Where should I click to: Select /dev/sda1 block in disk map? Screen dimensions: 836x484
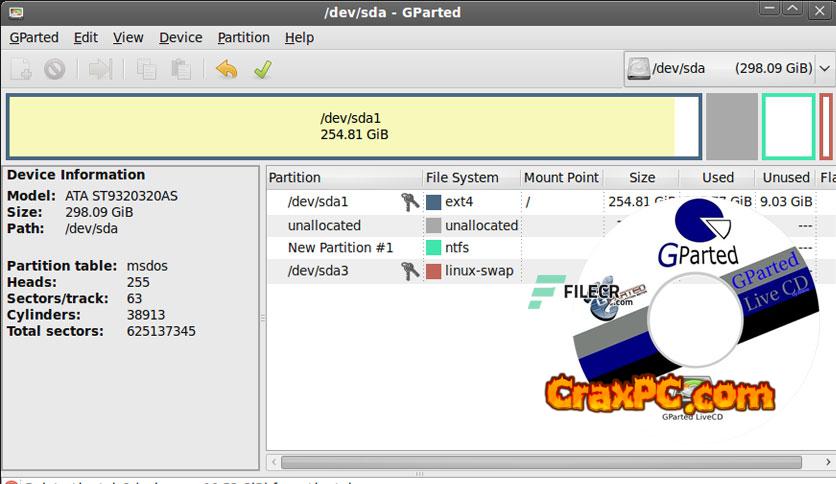[x=354, y=126]
